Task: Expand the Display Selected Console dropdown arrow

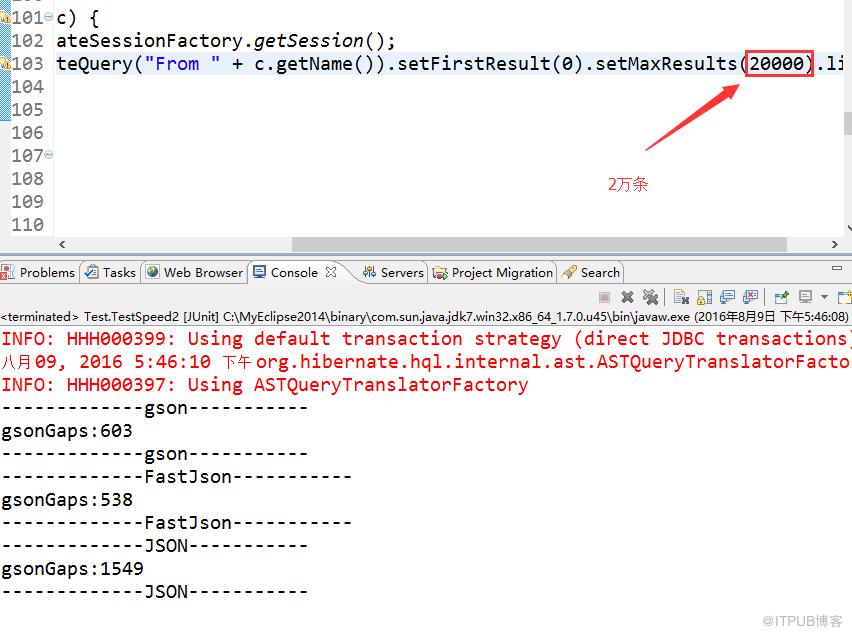Action: [824, 297]
